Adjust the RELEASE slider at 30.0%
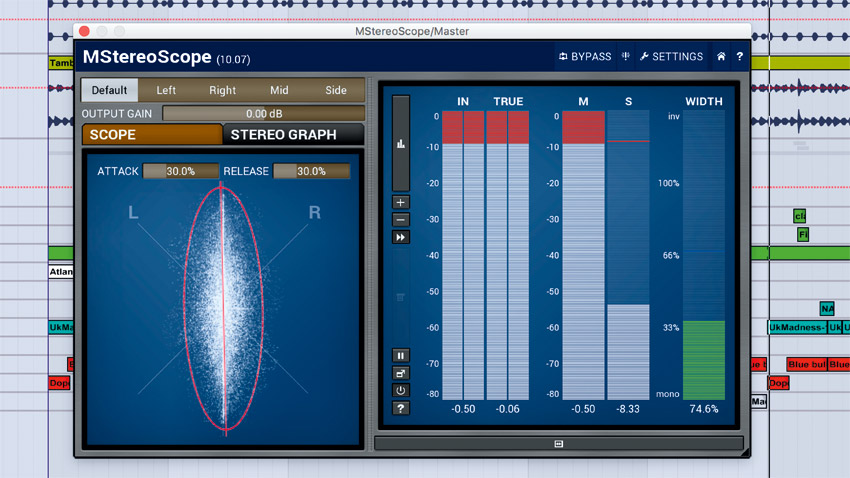850x478 pixels. [311, 171]
